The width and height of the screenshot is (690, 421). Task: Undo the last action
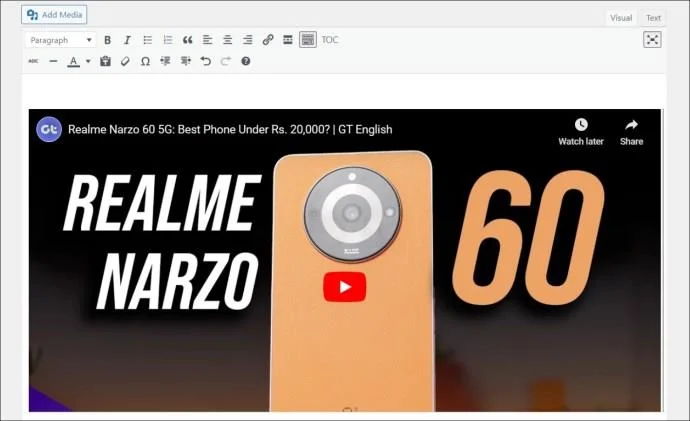pyautogui.click(x=206, y=61)
